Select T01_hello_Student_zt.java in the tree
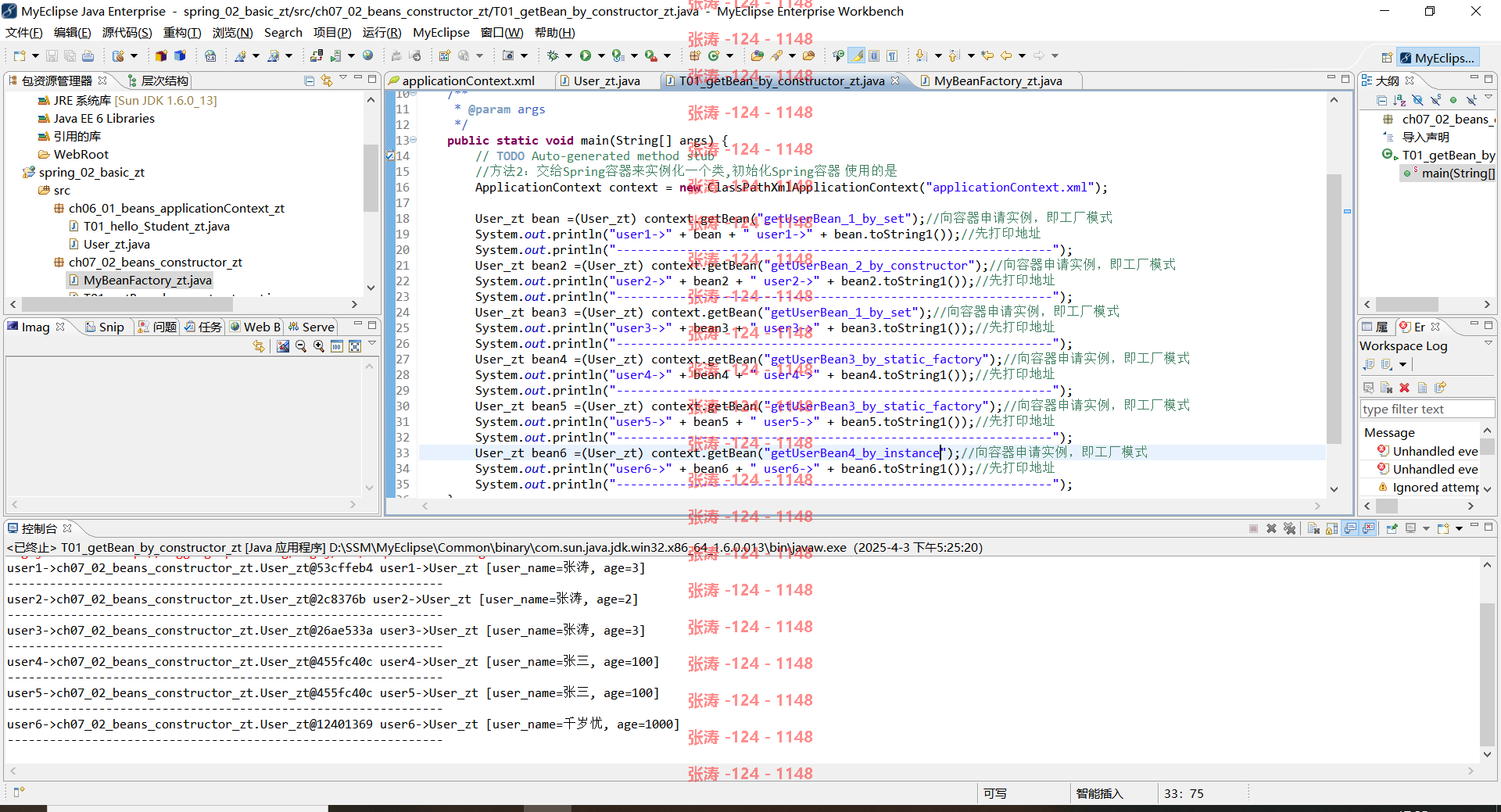The width and height of the screenshot is (1501, 812). 149,226
